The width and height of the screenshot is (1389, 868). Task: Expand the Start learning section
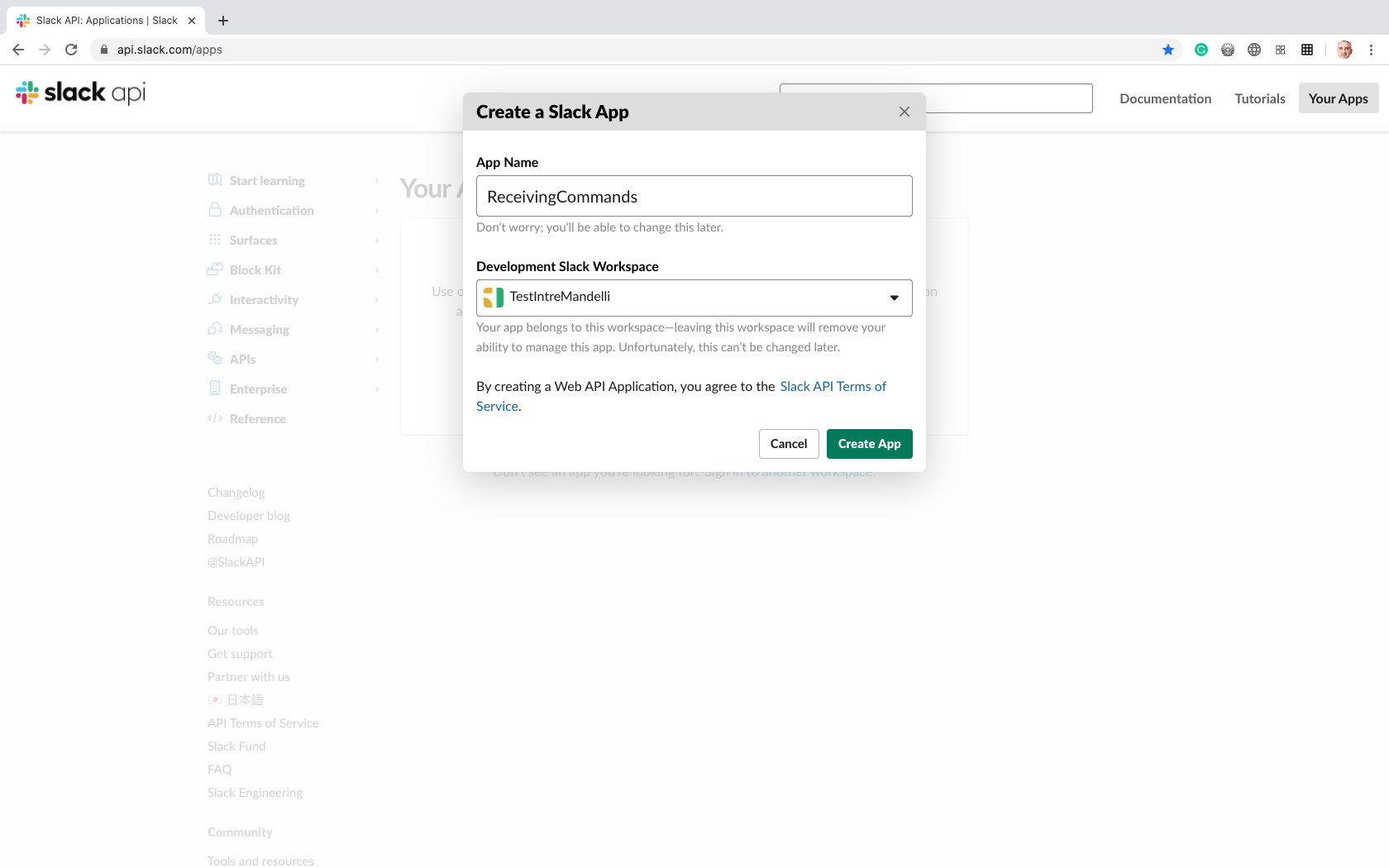tap(377, 181)
